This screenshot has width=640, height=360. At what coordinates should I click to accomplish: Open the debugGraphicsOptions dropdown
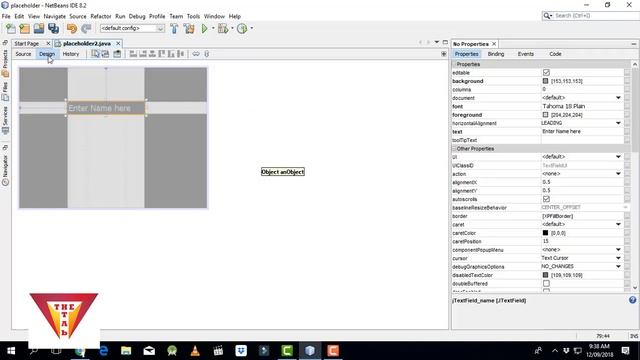[618, 267]
